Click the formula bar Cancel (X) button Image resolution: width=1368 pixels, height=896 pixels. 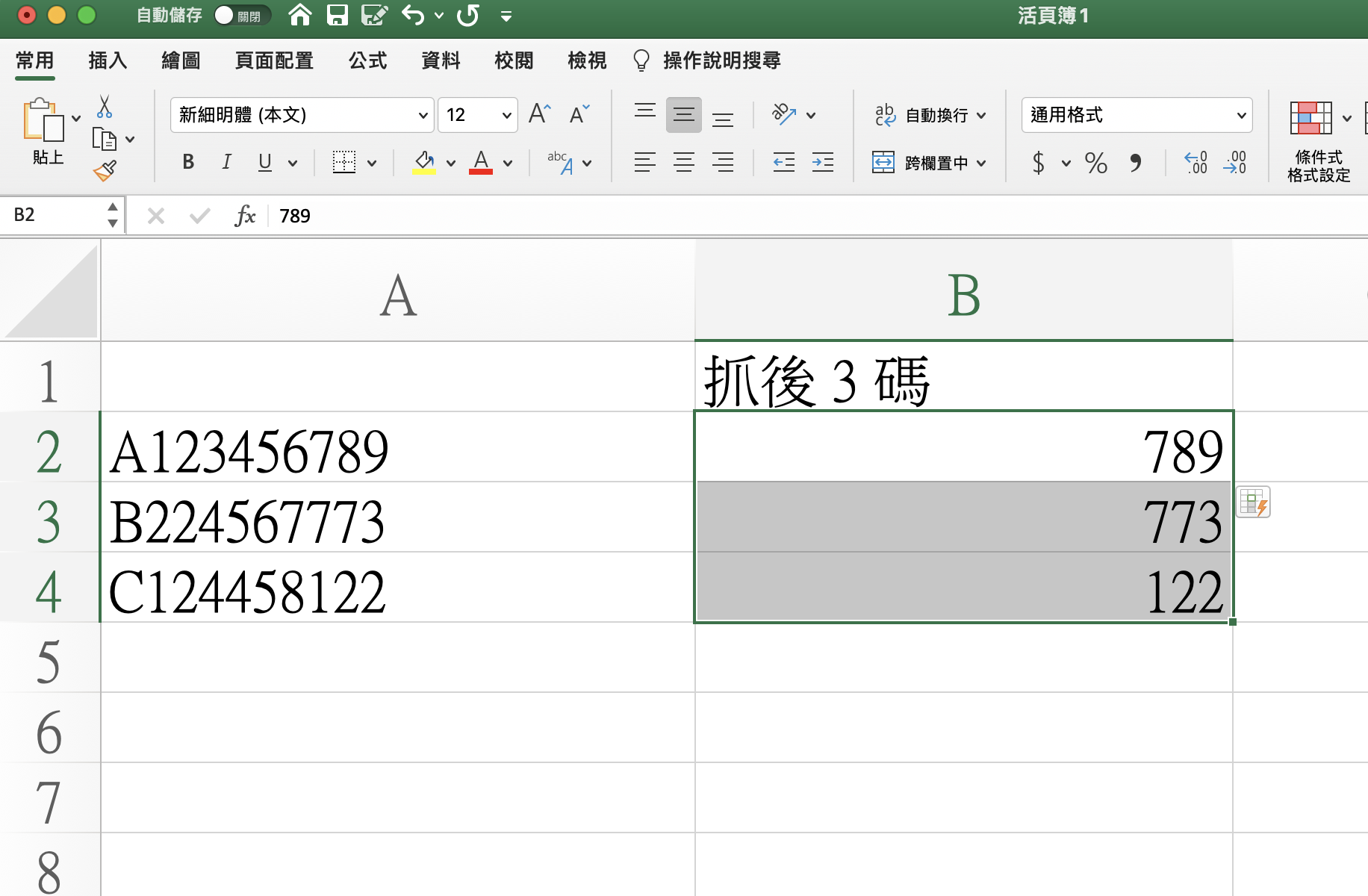click(x=156, y=216)
